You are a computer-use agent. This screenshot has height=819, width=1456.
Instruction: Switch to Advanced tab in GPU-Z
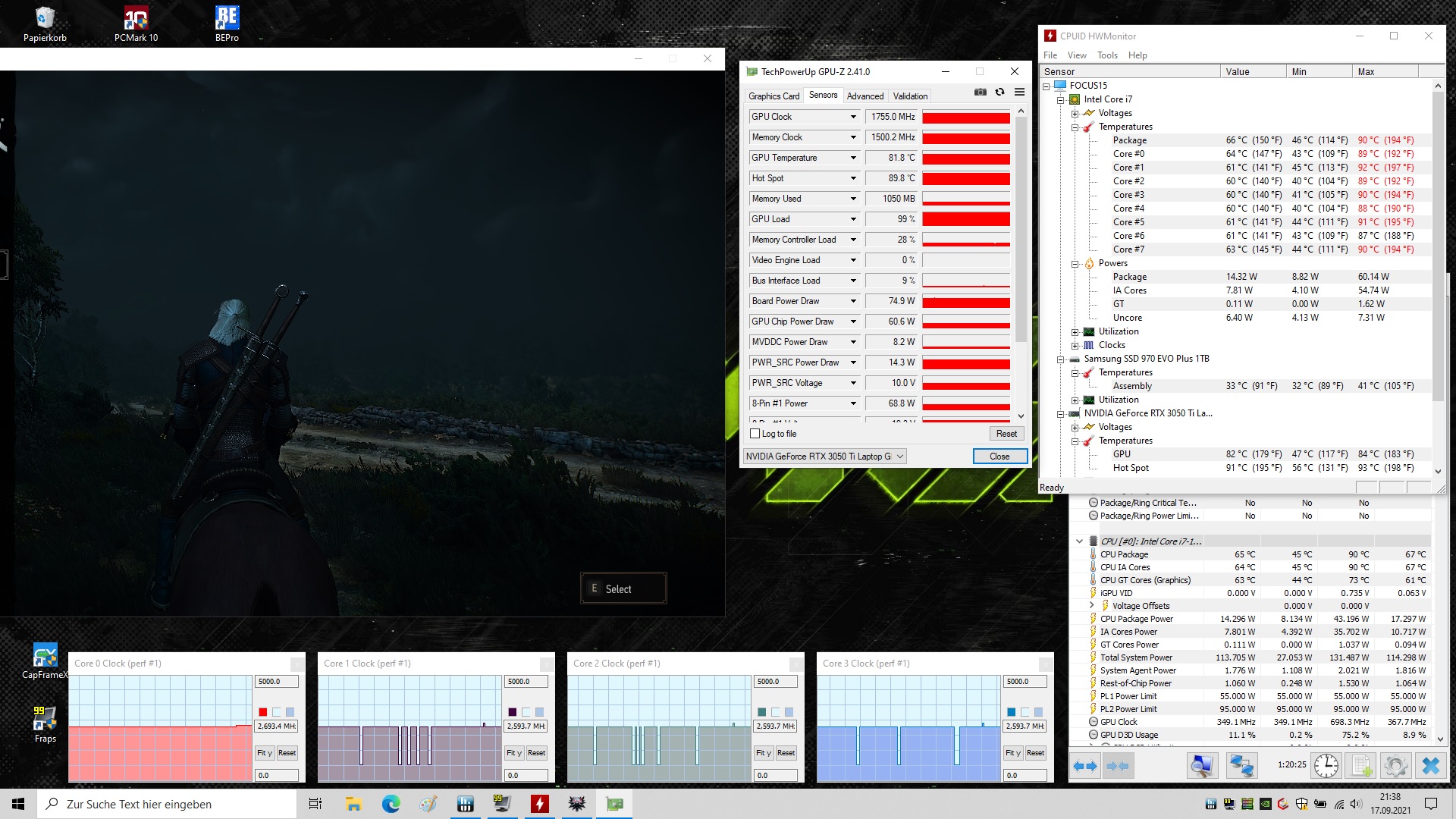point(865,96)
